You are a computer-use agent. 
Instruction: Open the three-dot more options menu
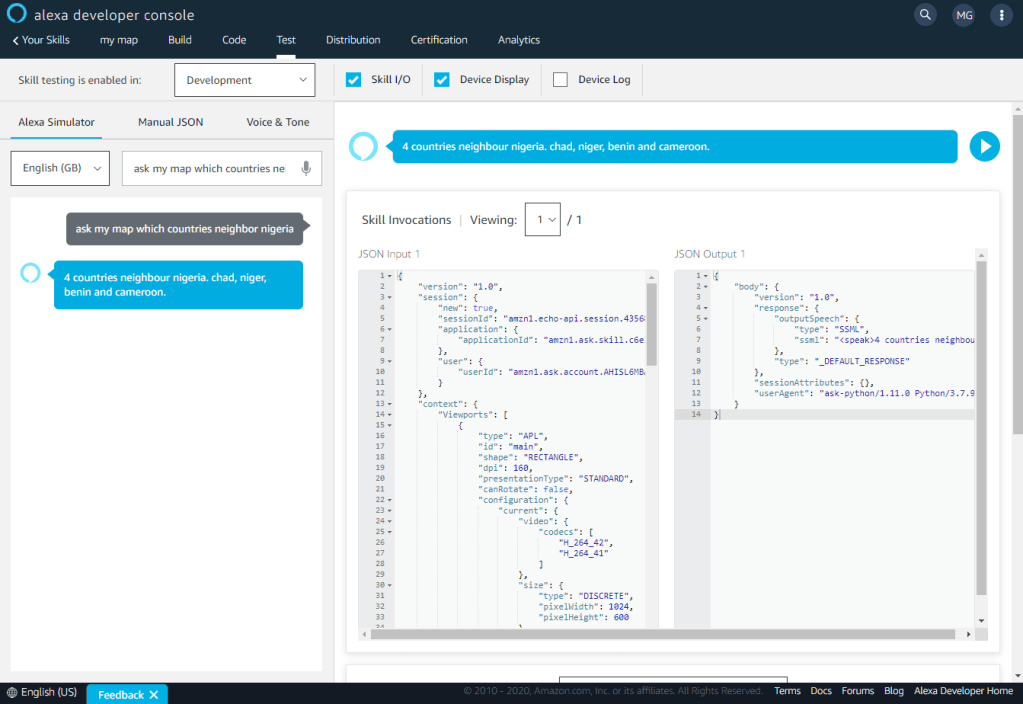coord(1001,15)
